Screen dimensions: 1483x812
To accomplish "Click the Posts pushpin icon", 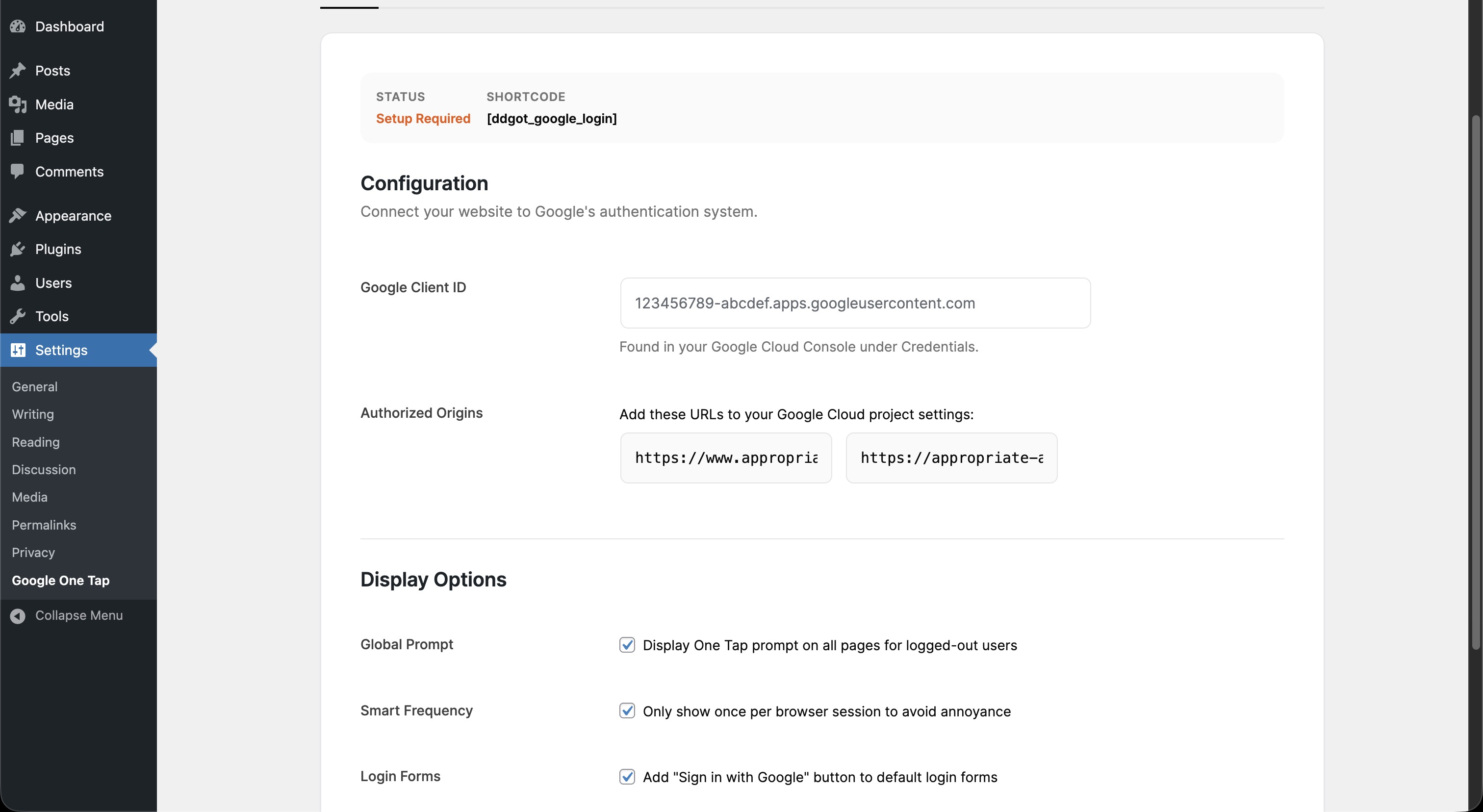I will (x=18, y=70).
